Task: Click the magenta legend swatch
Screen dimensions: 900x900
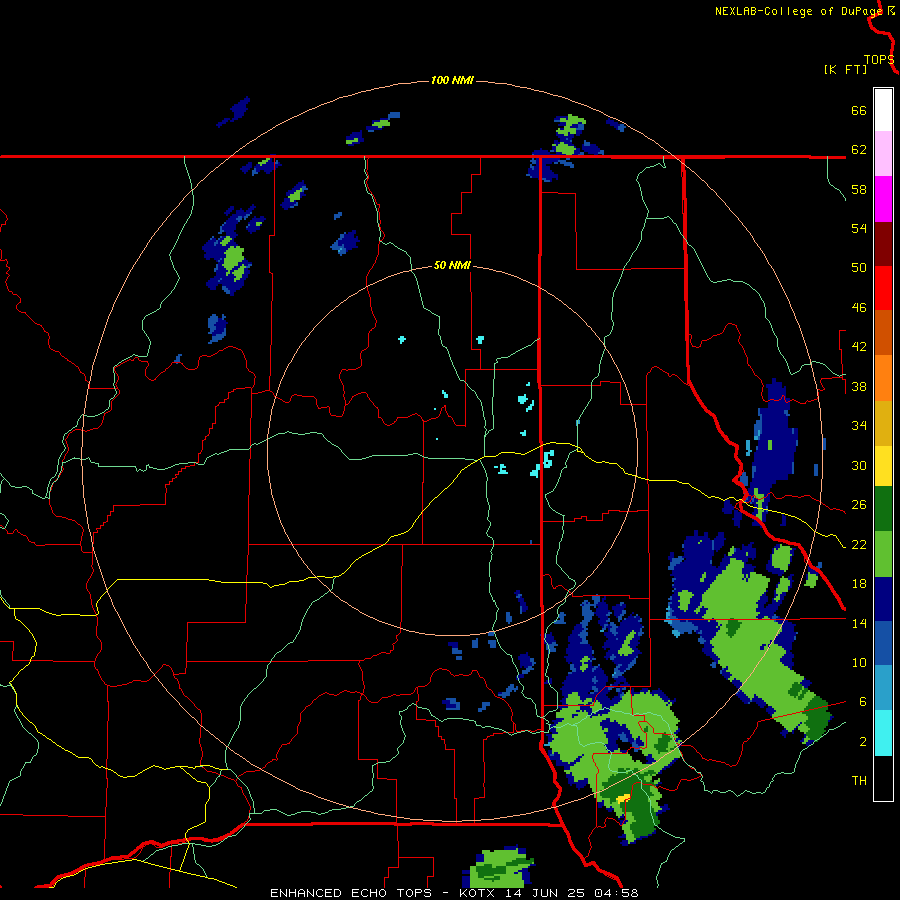Action: click(x=883, y=199)
